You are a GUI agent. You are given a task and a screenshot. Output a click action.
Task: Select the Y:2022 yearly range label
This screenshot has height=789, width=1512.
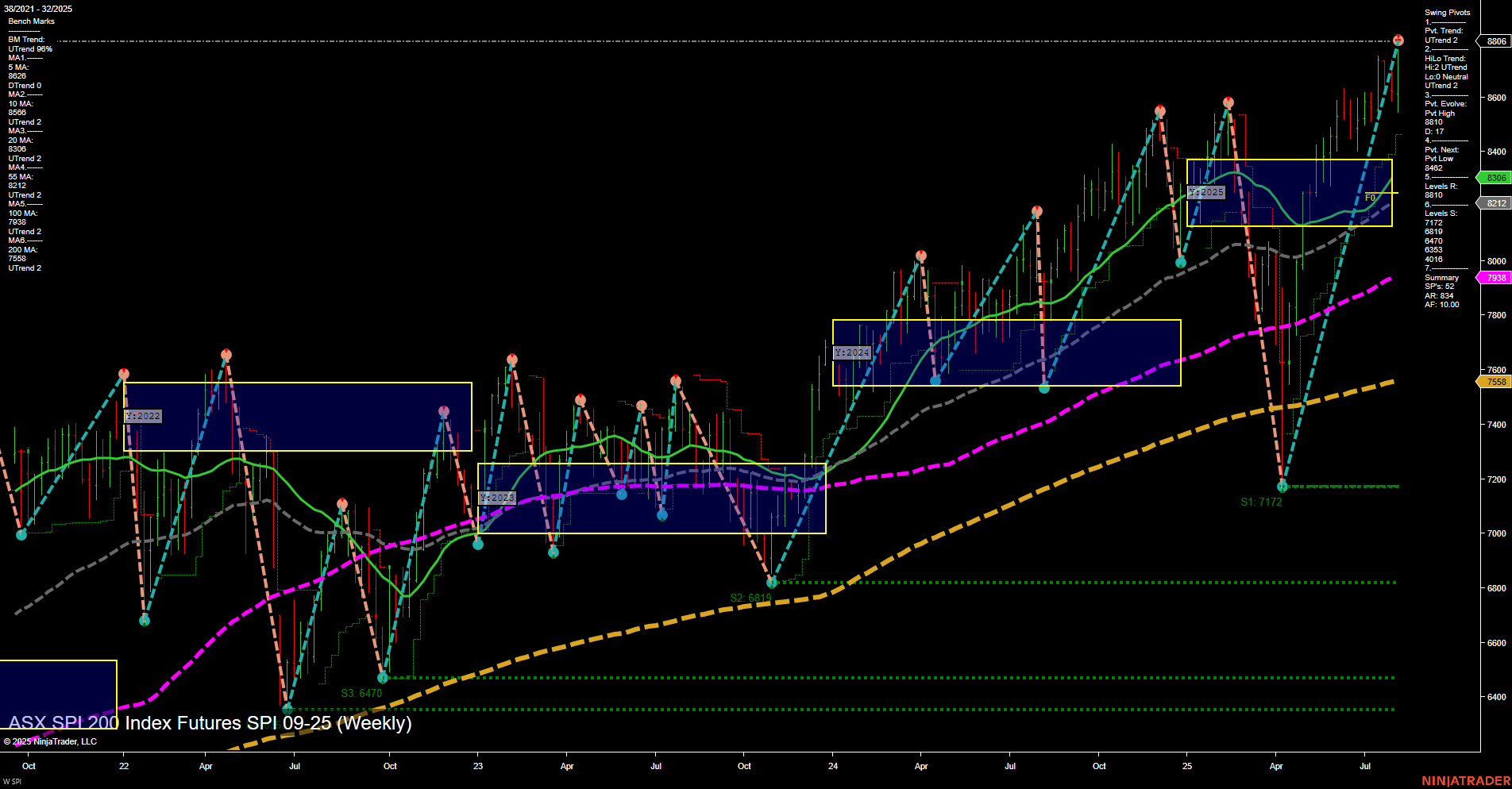[x=143, y=415]
